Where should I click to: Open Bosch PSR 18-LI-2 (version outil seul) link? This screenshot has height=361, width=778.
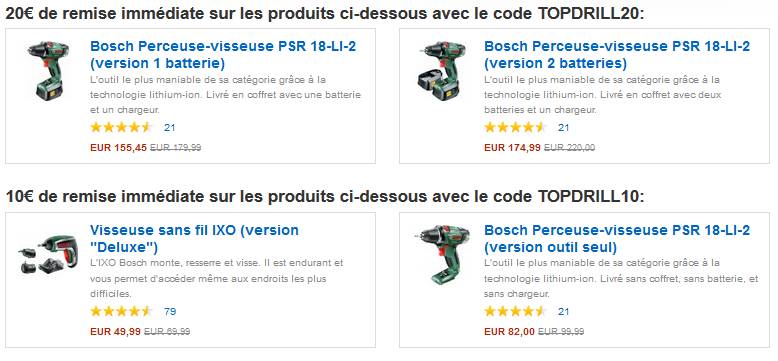[617, 239]
